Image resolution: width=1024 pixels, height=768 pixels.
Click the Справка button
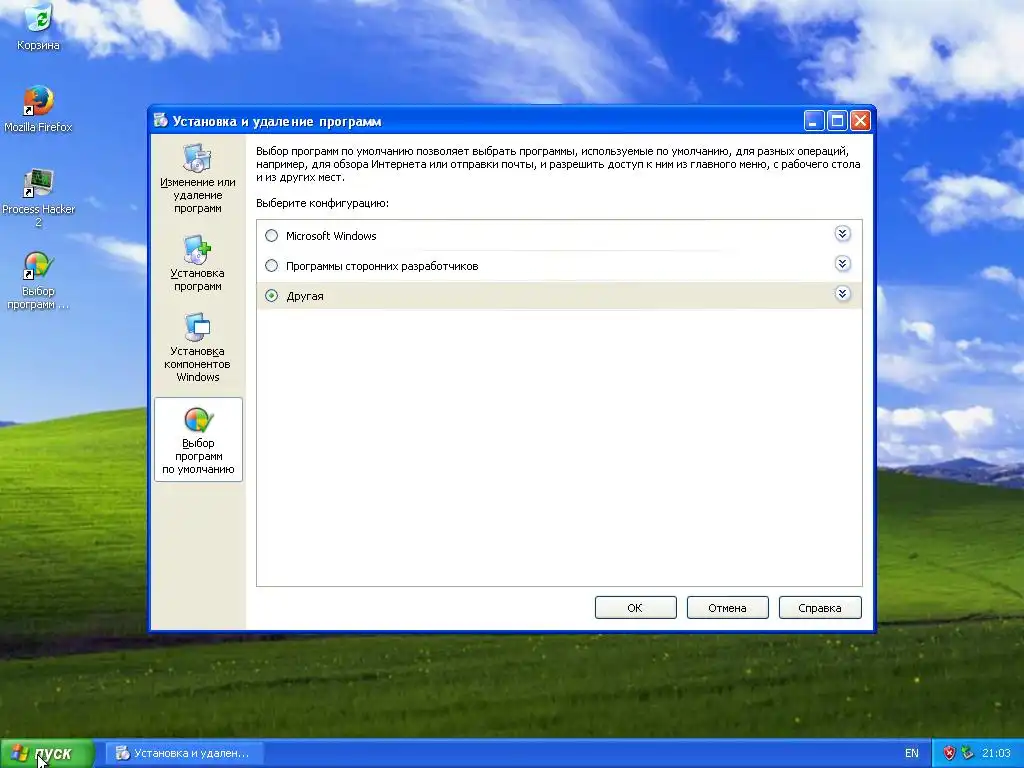point(820,607)
